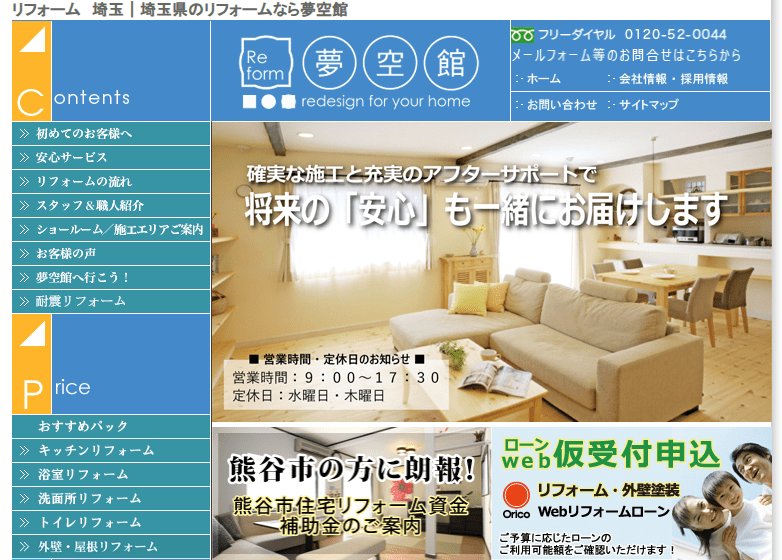Screen dimensions: 782x560
Task: Open the 熊谷市 subsidy information banner
Action: (349, 494)
